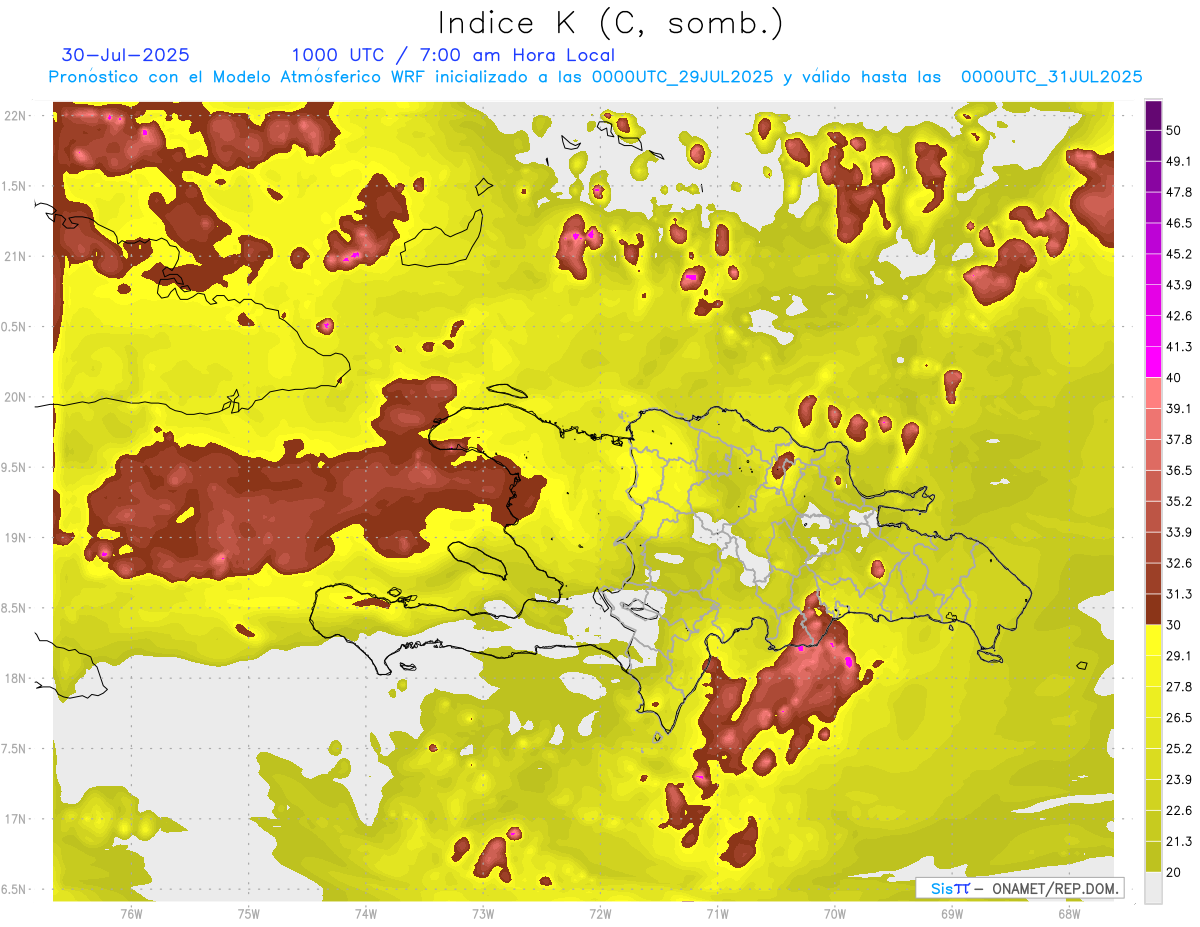The width and height of the screenshot is (1200, 927).
Task: Pick the bright yellow swatch between 29.1 and 30
Action: coord(1153,641)
